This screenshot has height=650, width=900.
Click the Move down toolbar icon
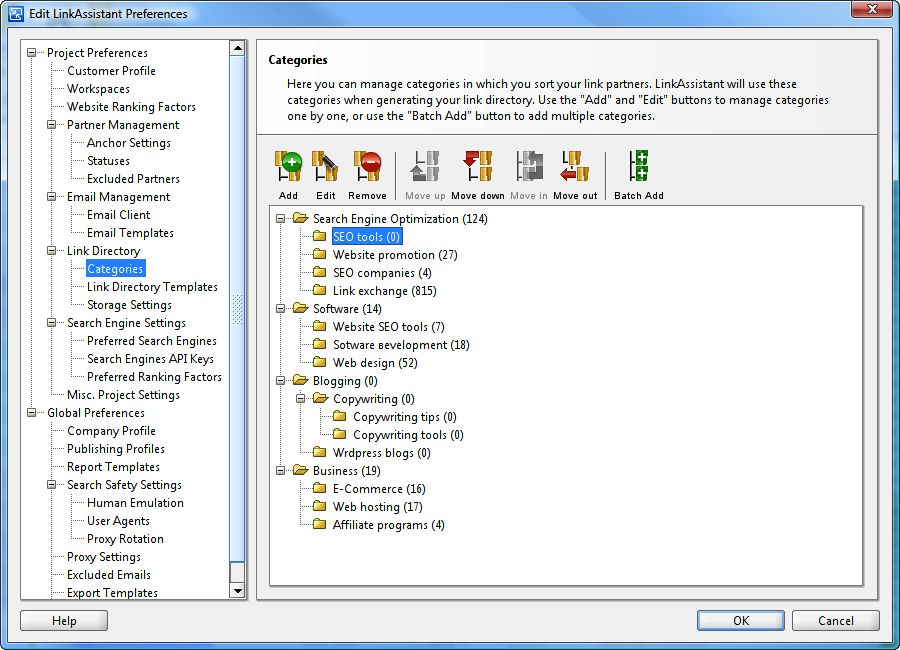point(478,167)
